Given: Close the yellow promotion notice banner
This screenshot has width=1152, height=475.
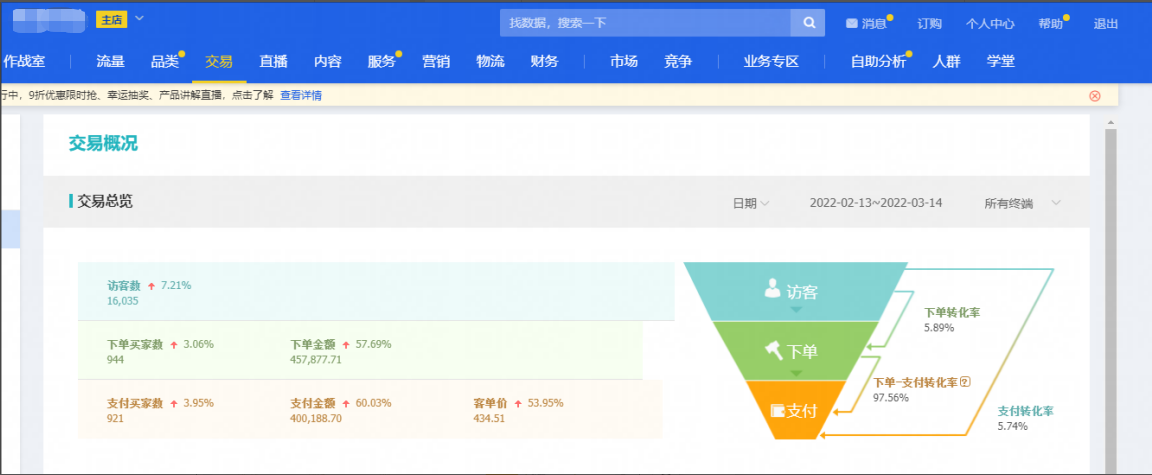Looking at the screenshot, I should click(x=1094, y=96).
